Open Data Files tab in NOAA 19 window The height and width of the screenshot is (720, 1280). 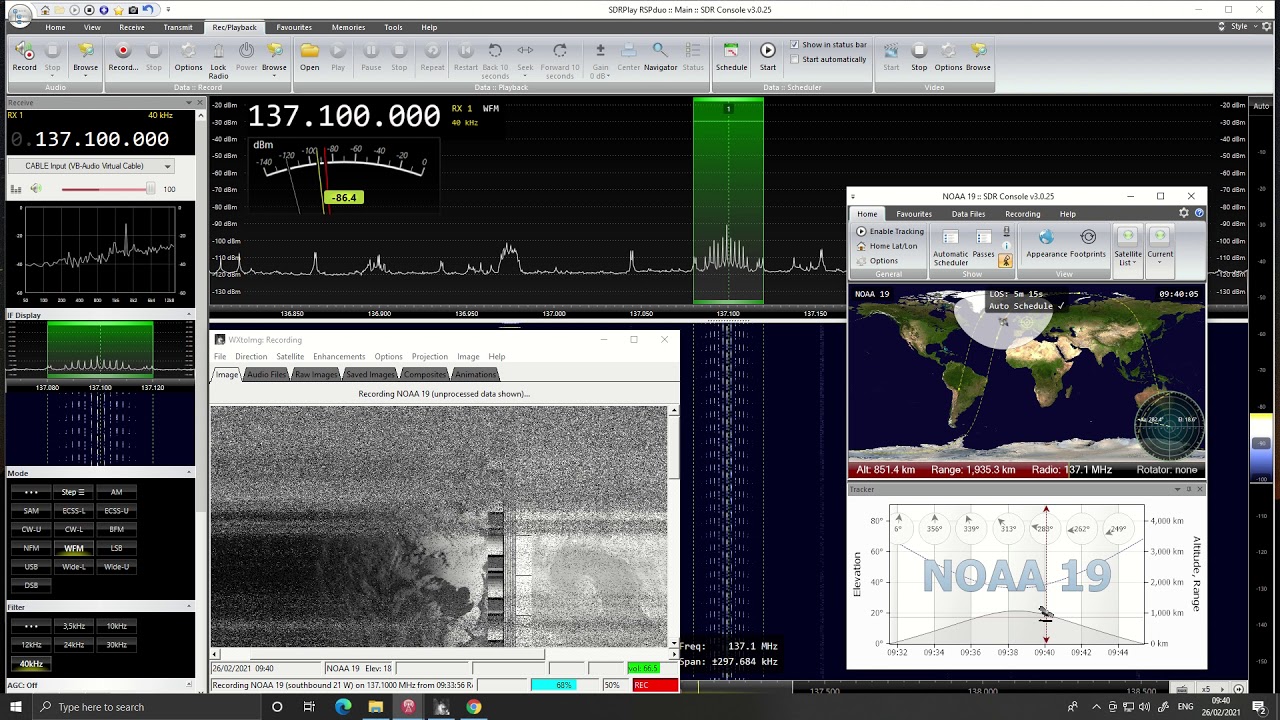pos(968,214)
